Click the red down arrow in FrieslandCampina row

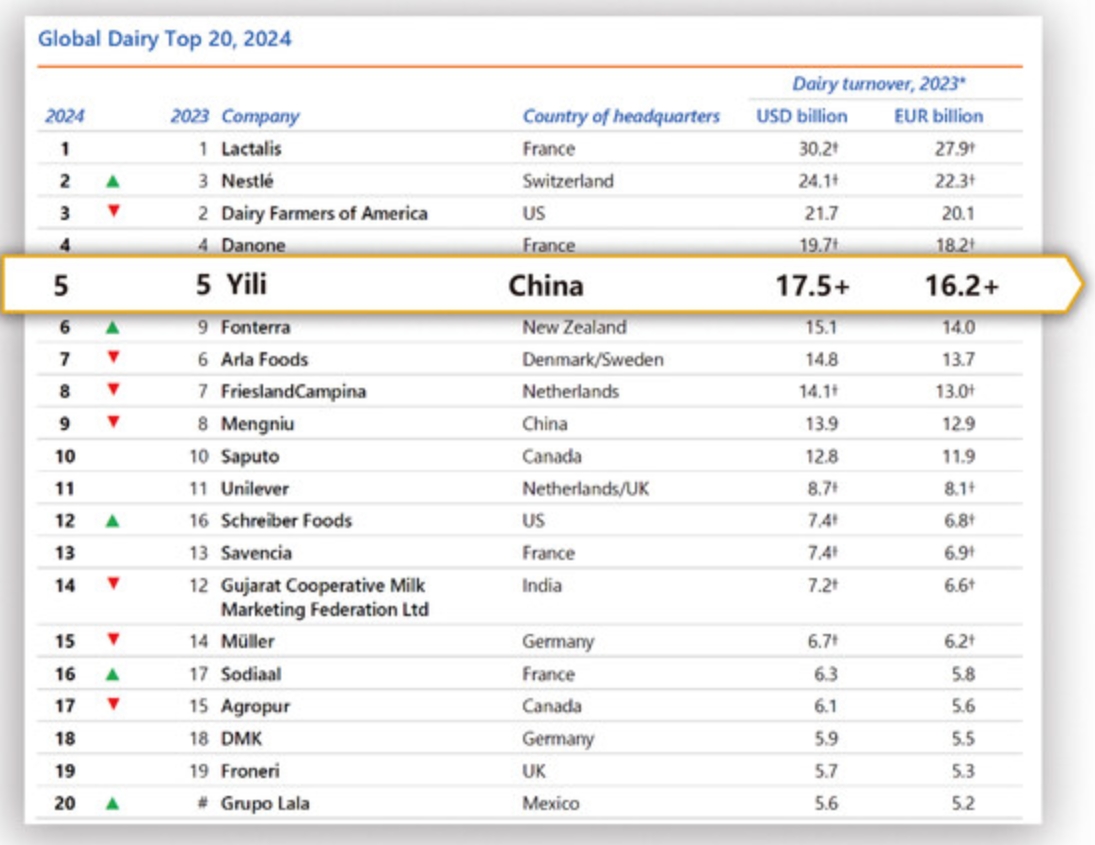[113, 389]
